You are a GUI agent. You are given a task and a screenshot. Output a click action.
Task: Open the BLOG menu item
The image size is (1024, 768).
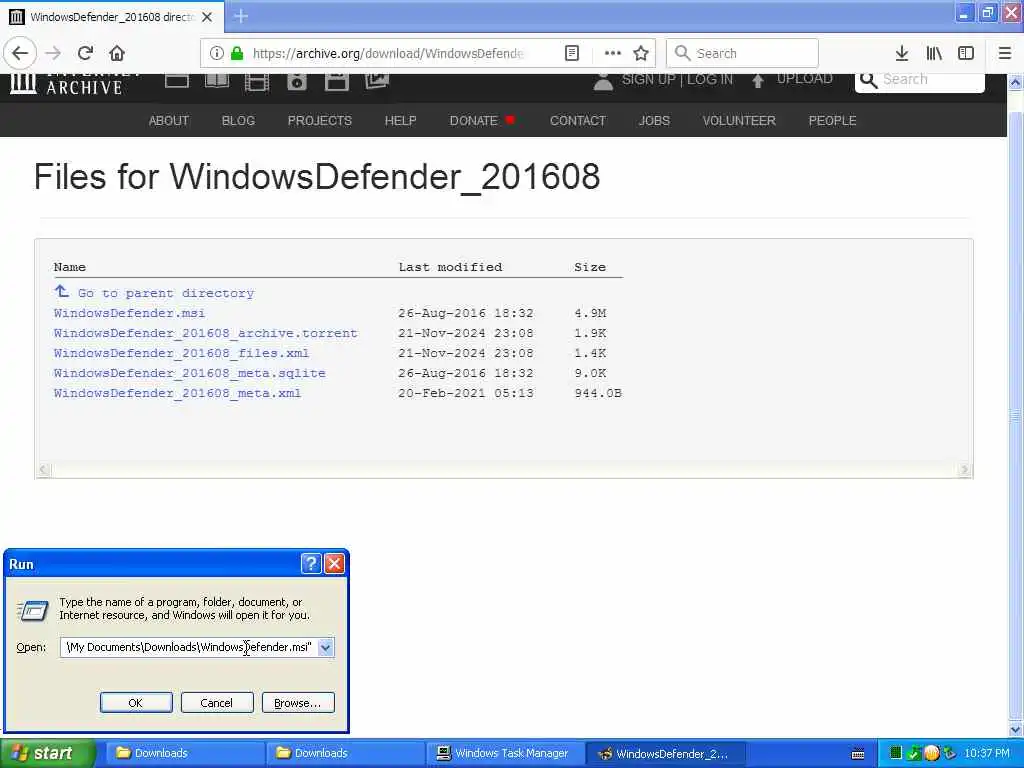(x=238, y=121)
